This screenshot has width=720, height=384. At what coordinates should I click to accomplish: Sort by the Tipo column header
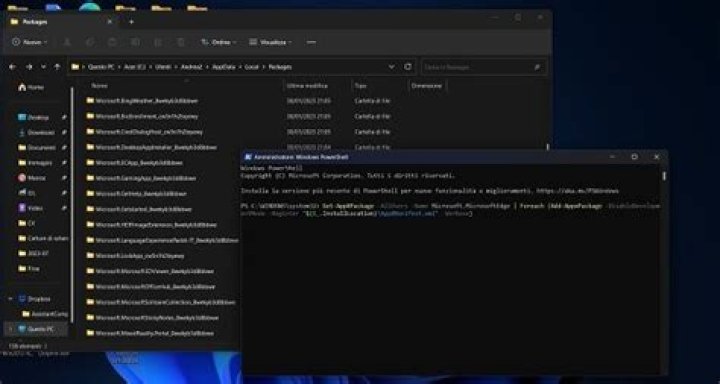click(x=360, y=86)
